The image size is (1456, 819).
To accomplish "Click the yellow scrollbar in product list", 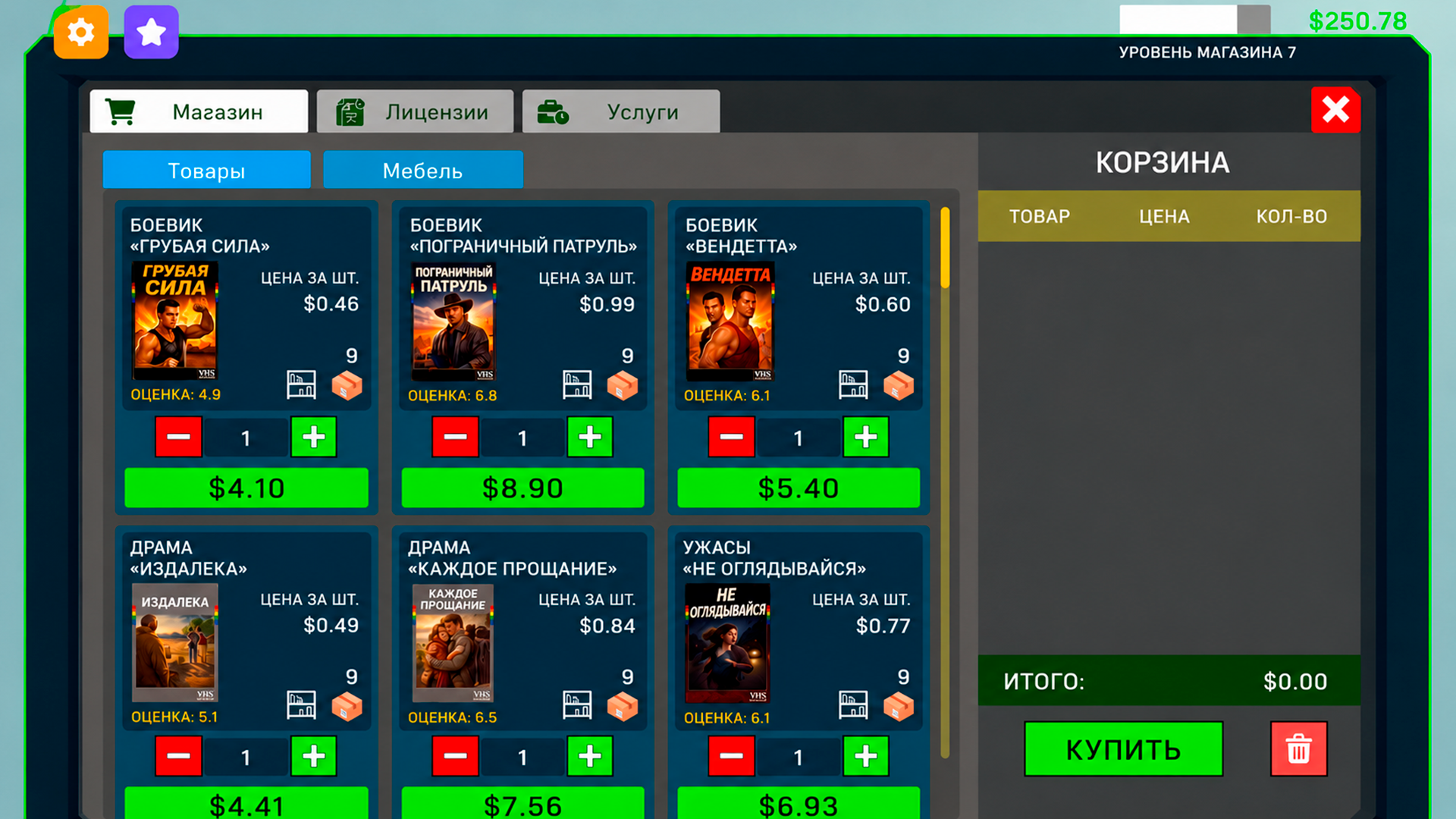I will point(945,248).
